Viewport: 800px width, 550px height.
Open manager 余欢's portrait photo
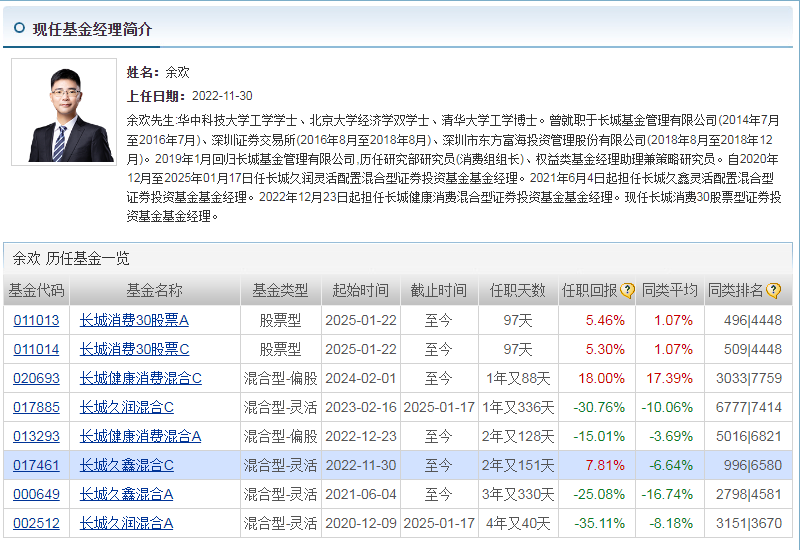point(64,112)
